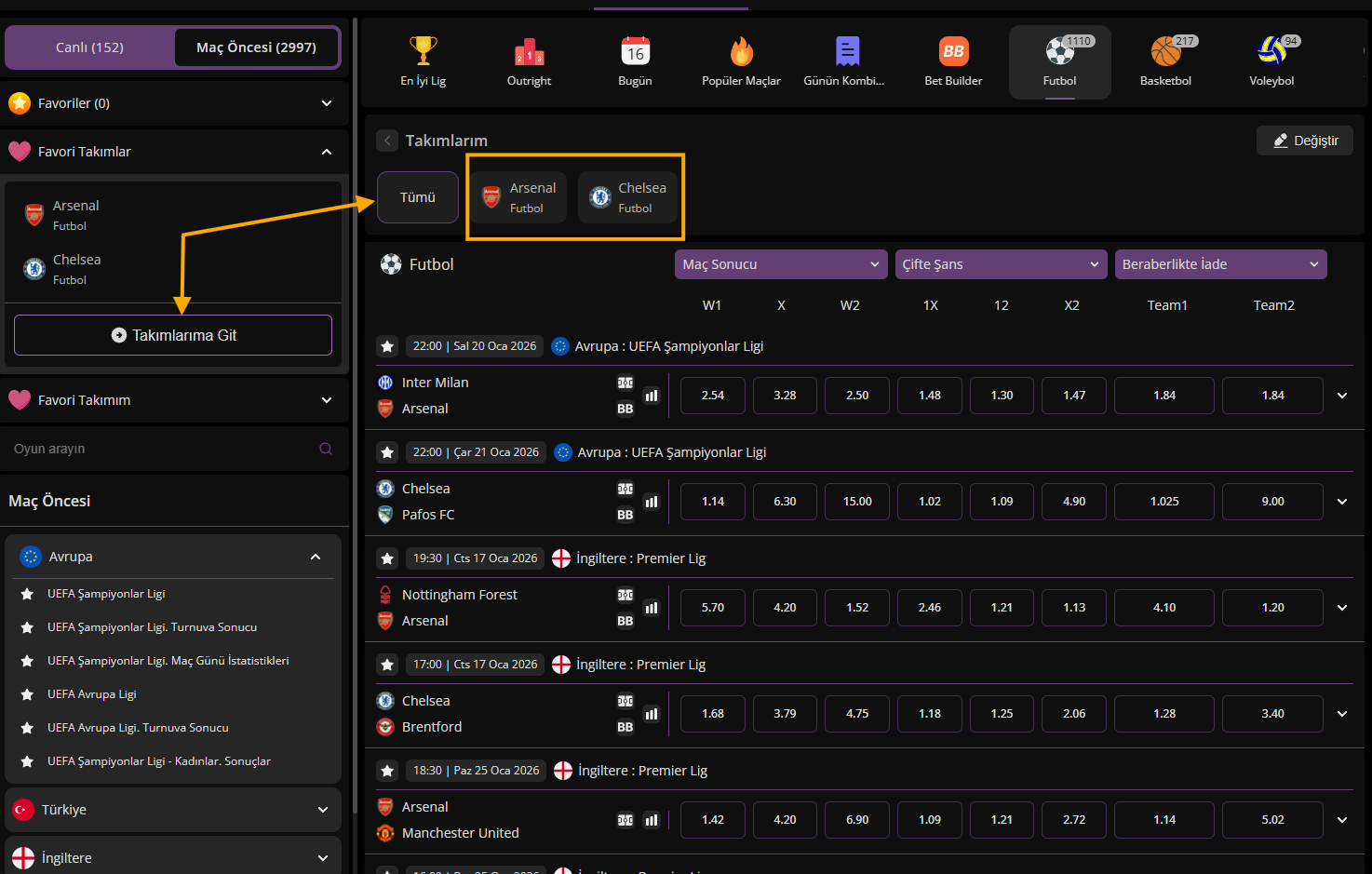
Task: Toggle star for UEFA Avrupa Ligi. Turnuva Sonucu
Action: click(x=27, y=728)
